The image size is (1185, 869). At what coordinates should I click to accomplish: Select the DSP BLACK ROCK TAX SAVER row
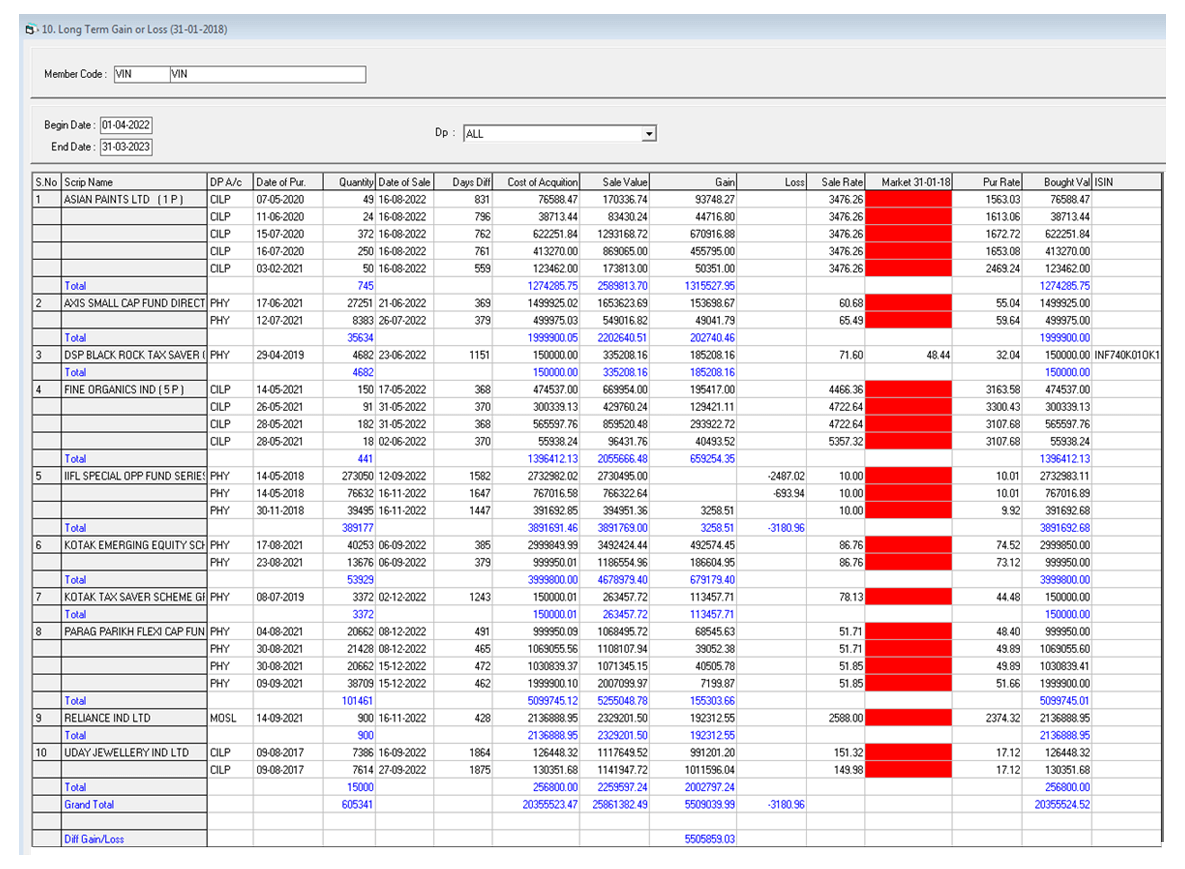[597, 355]
